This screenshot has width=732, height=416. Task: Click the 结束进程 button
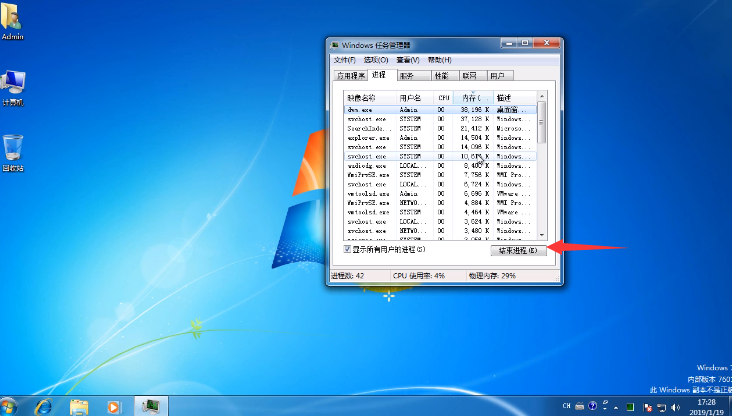click(519, 250)
